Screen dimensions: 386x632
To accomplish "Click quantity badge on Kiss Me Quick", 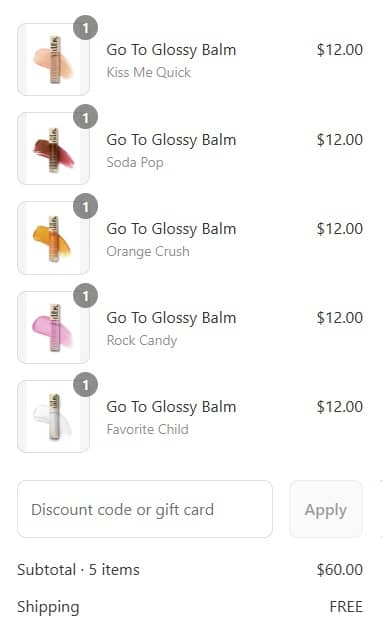I will click(85, 28).
